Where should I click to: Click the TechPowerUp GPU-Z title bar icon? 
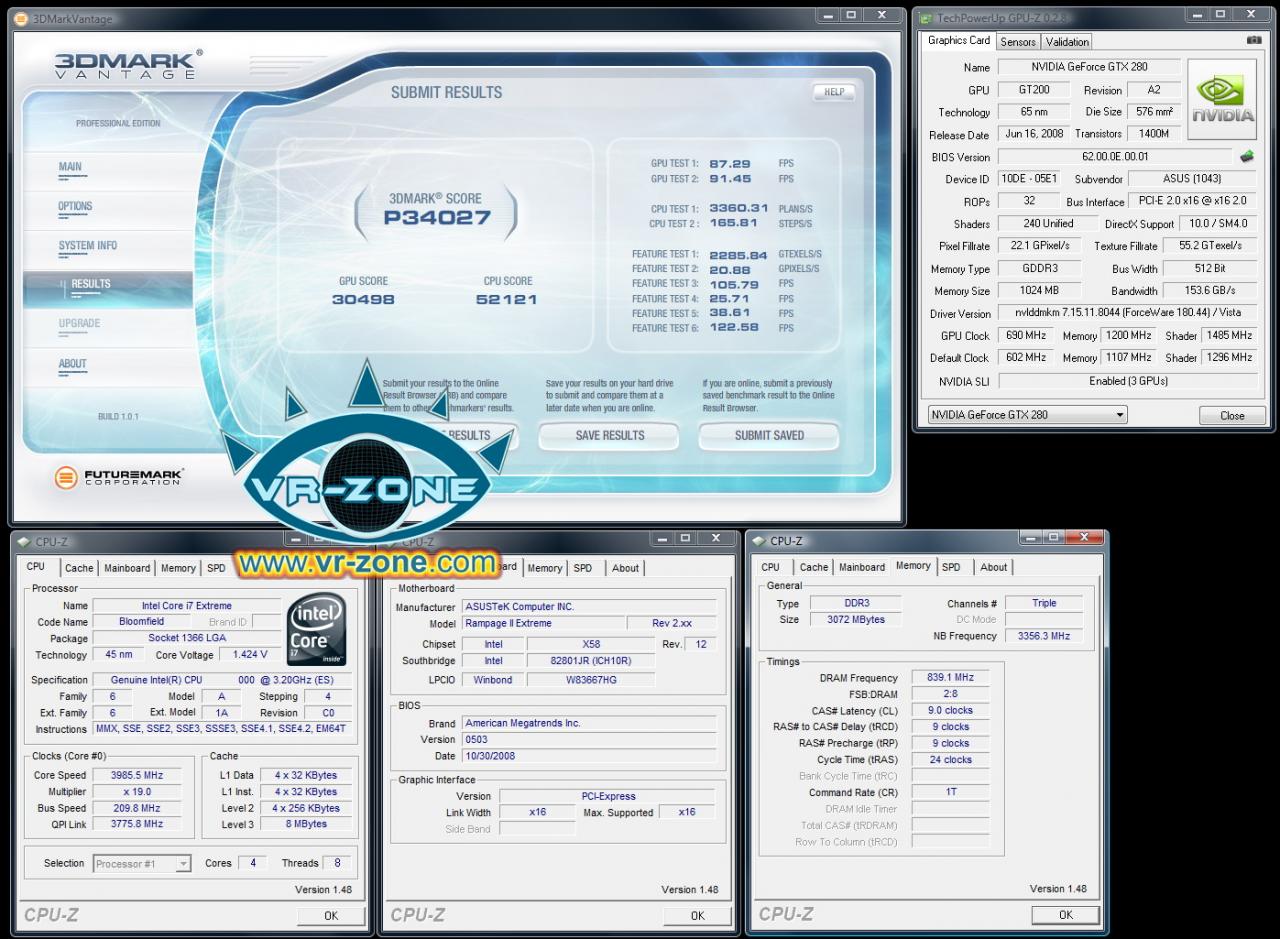click(x=925, y=18)
